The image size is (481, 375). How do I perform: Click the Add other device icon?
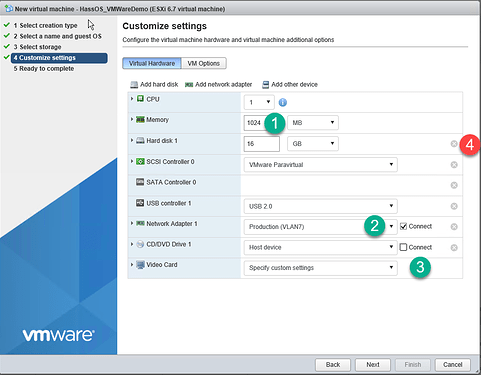click(265, 85)
